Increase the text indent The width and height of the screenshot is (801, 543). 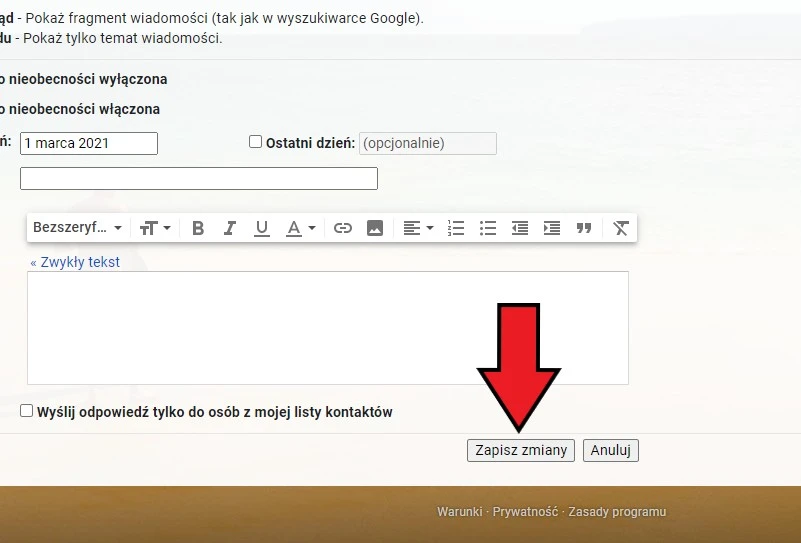[552, 228]
